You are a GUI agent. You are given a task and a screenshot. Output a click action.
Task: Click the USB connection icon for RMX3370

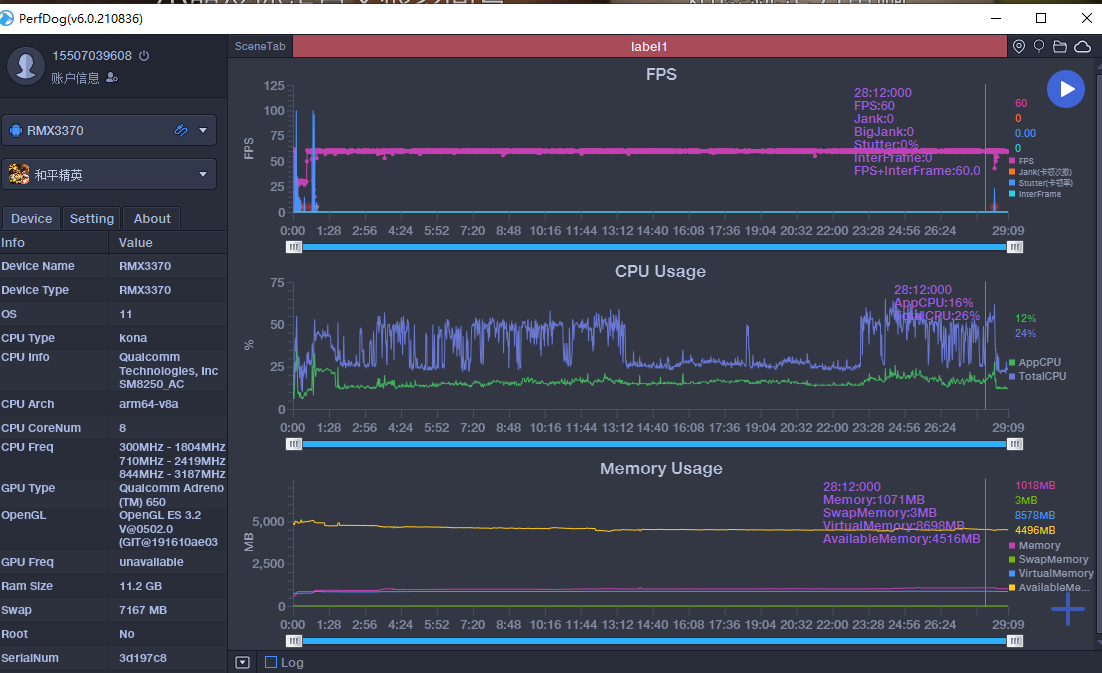point(181,130)
